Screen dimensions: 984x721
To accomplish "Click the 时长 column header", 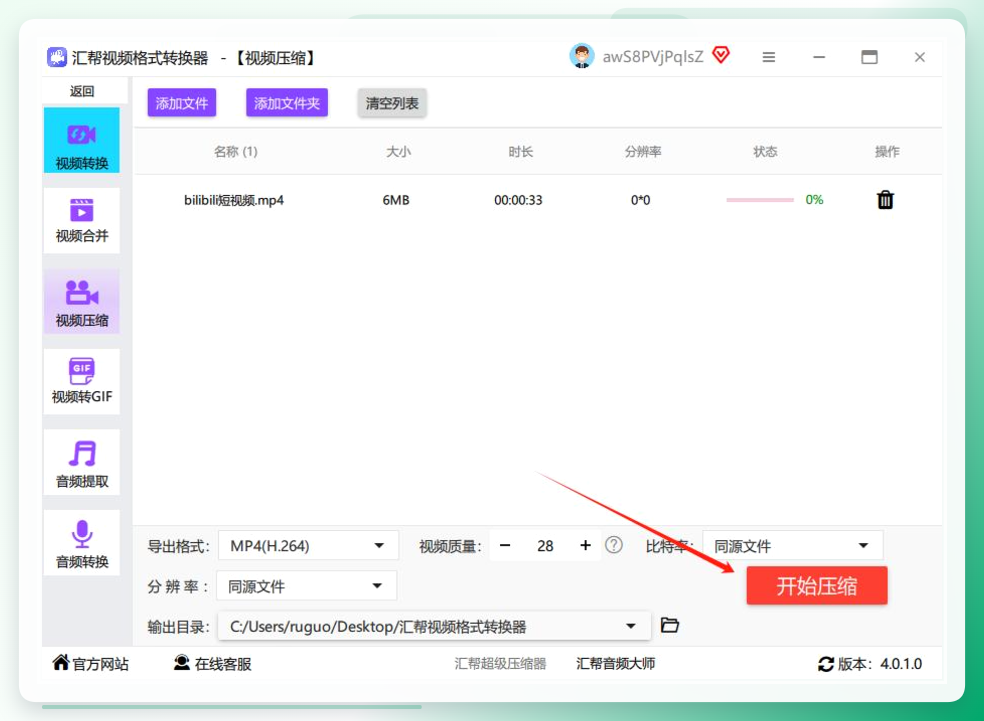I will pos(520,151).
